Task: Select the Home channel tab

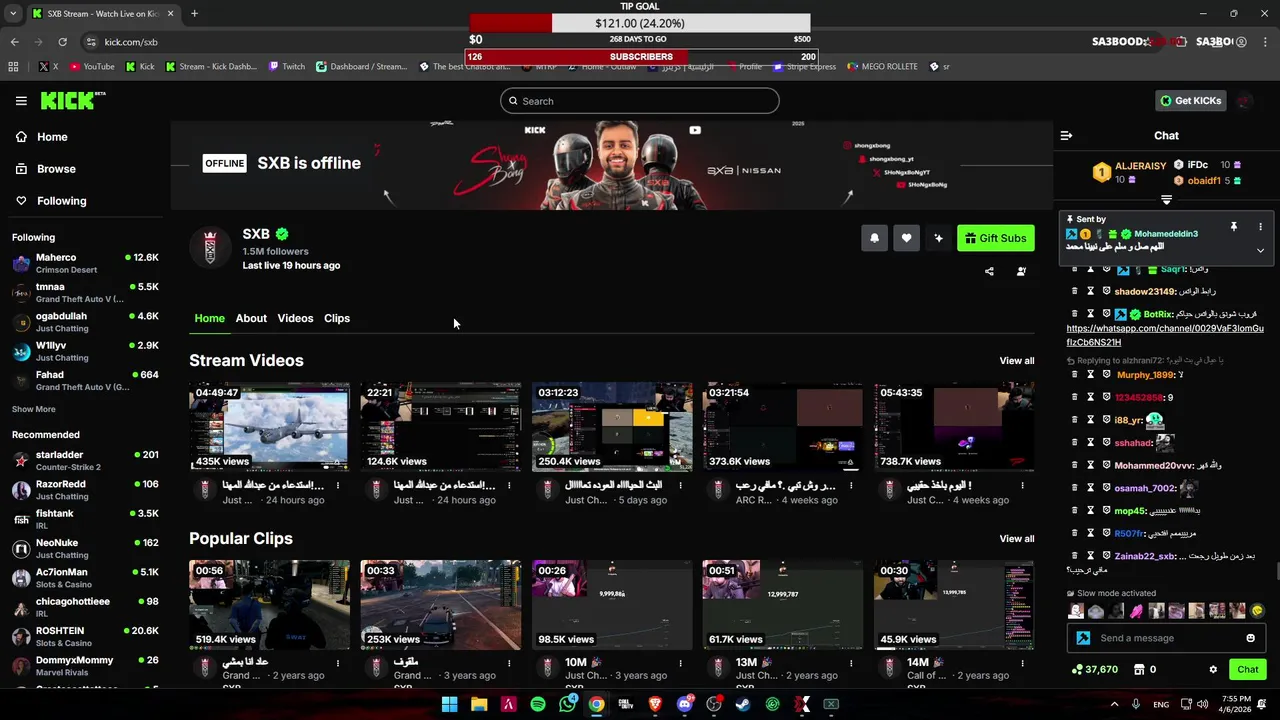Action: [x=209, y=318]
